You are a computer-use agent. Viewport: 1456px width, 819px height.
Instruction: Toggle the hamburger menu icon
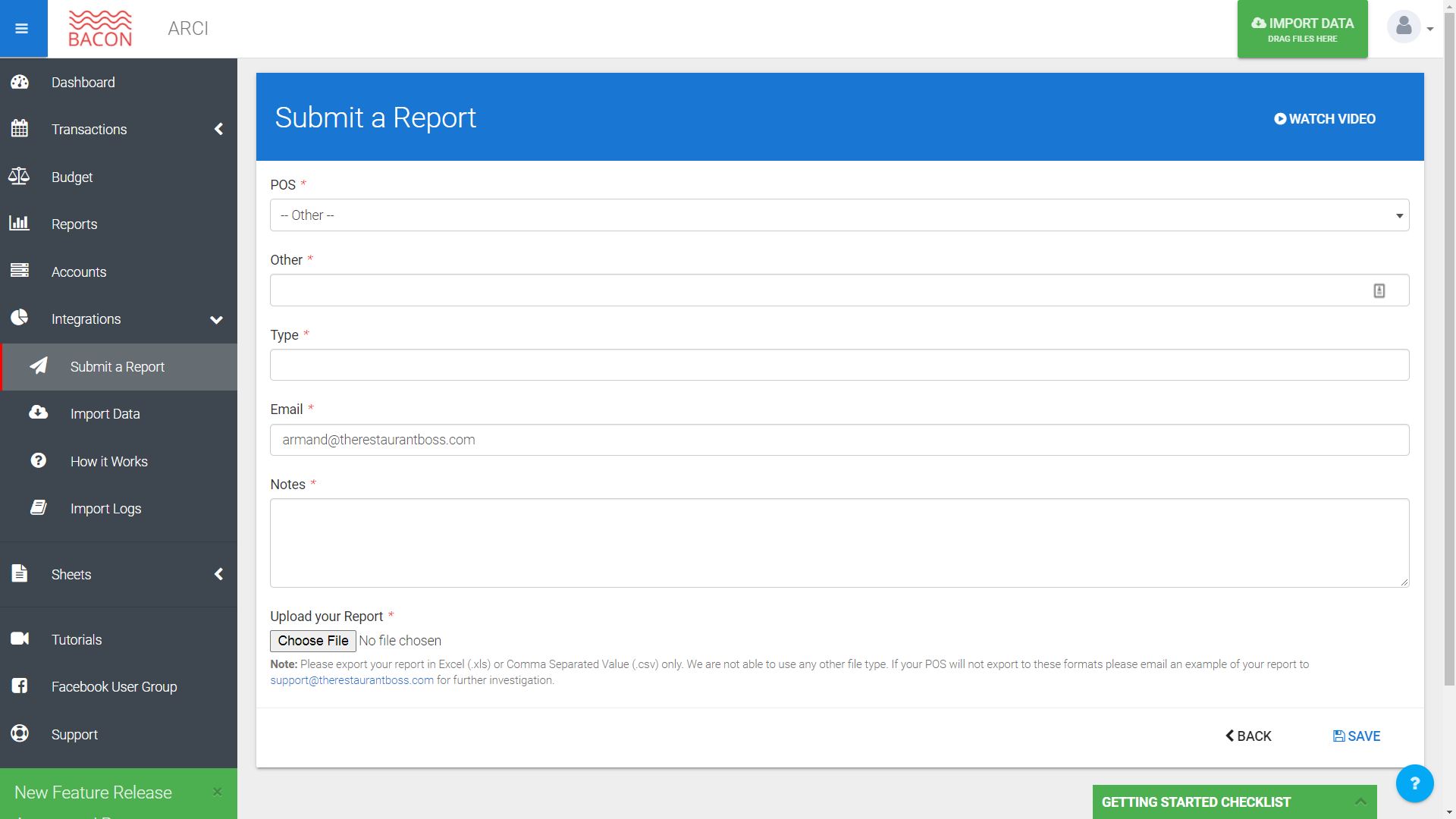22,29
